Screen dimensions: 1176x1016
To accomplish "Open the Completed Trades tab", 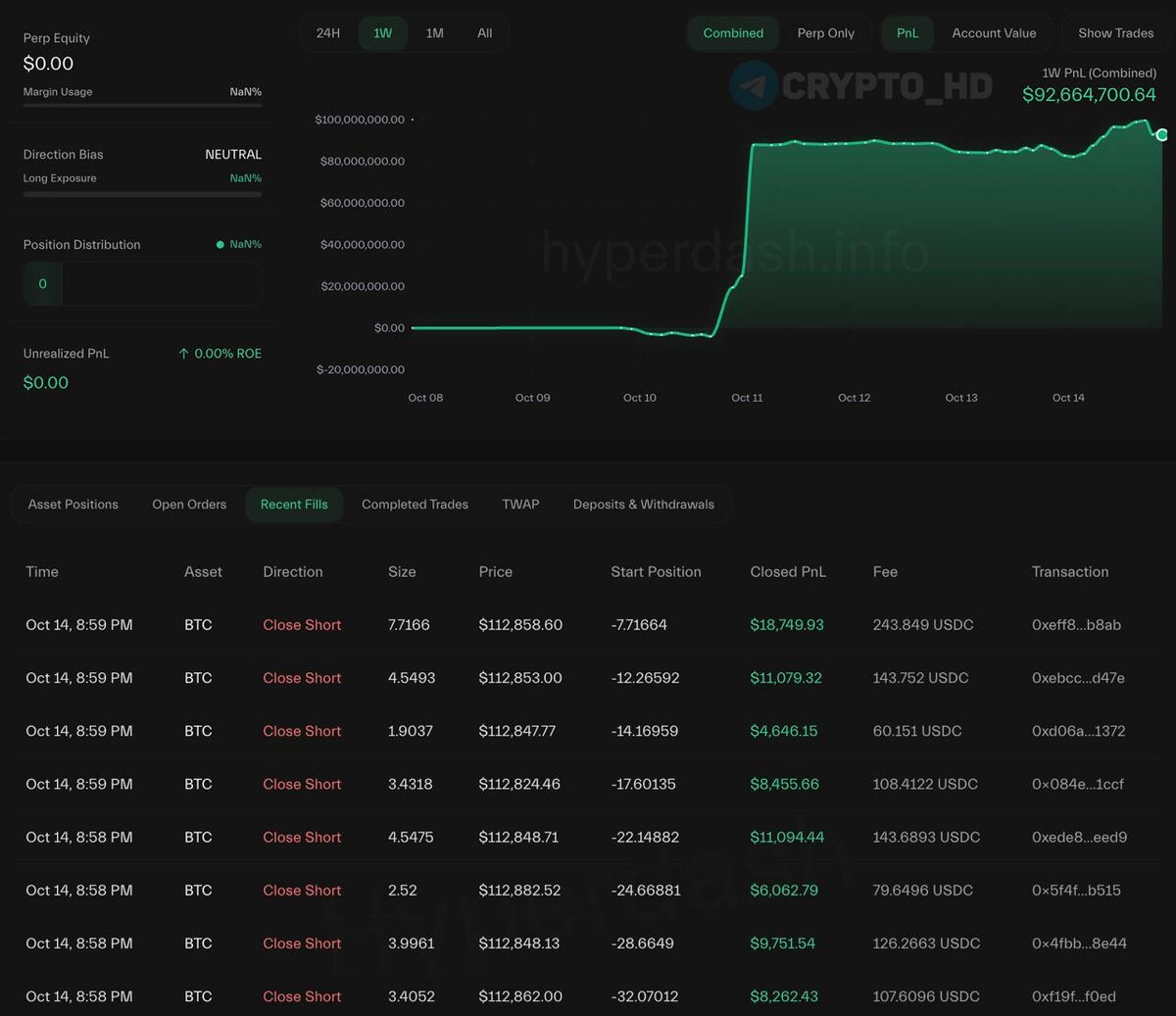I will pos(415,505).
